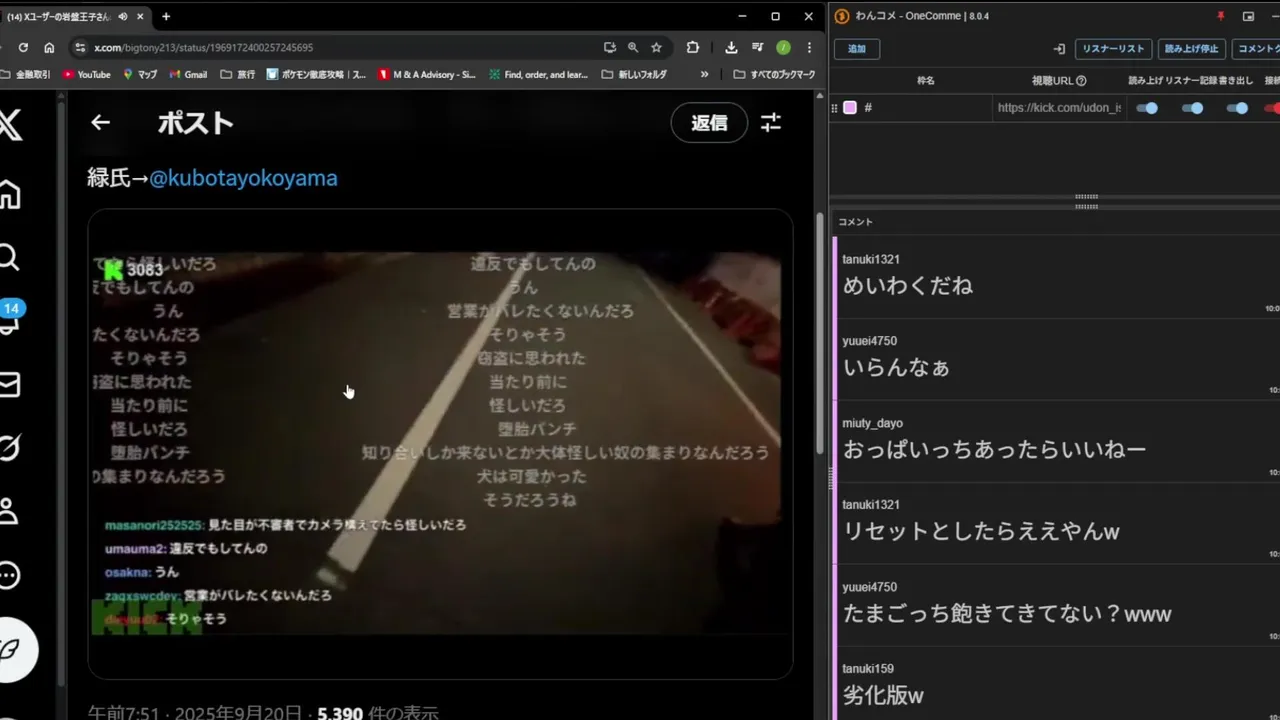Open Chrome downloads icon
This screenshot has height=720, width=1280.
731,47
